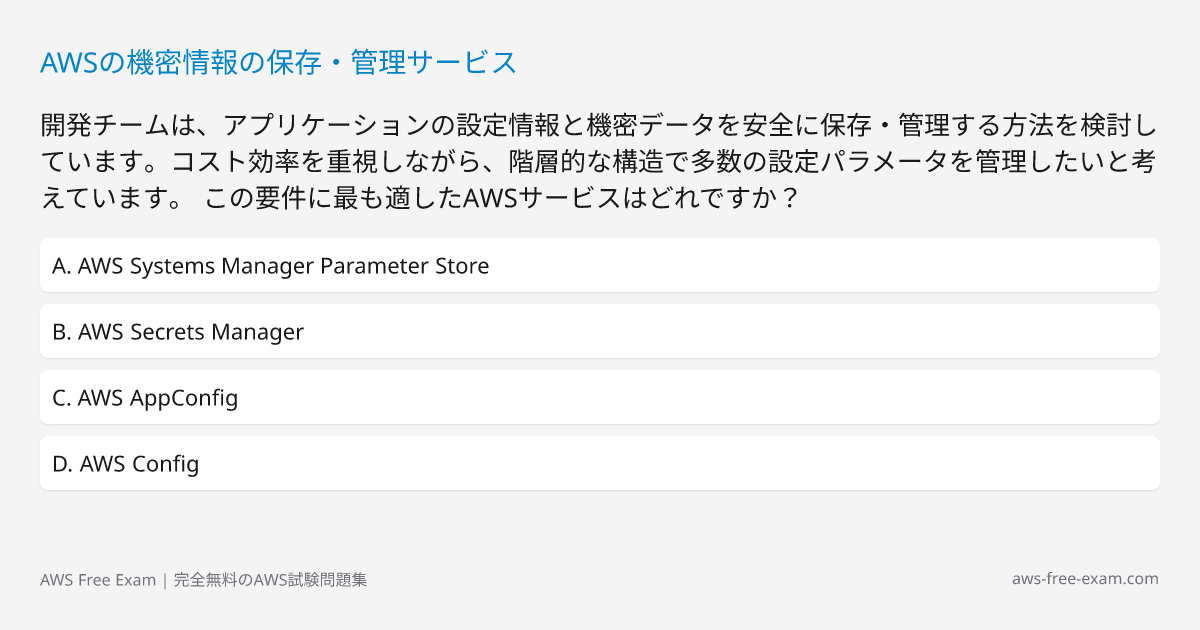The image size is (1200, 630).
Task: Click the 'D.' letter label of fourth option
Action: click(x=63, y=464)
